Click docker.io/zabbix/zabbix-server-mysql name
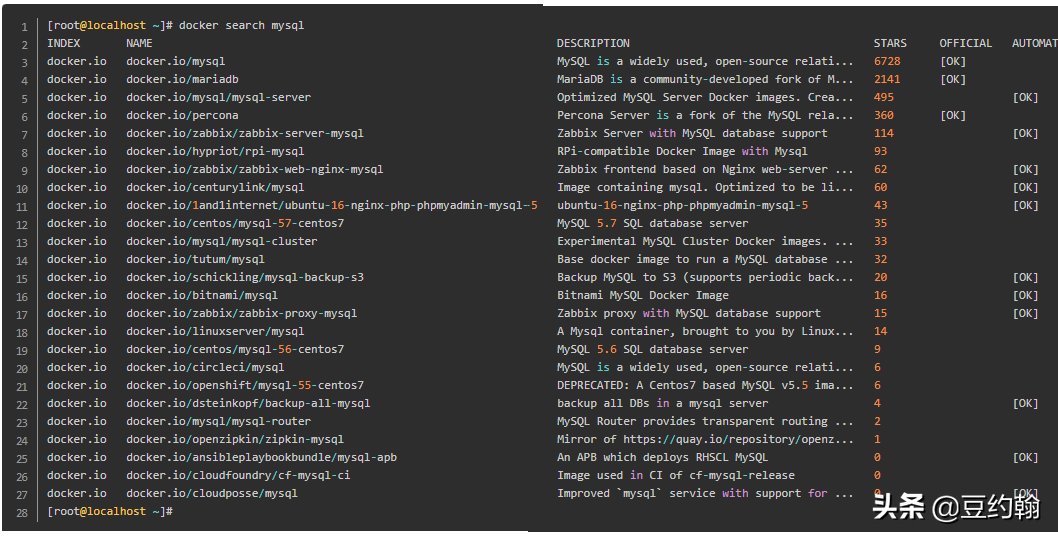Viewport: 1058px width, 538px height. click(x=245, y=133)
